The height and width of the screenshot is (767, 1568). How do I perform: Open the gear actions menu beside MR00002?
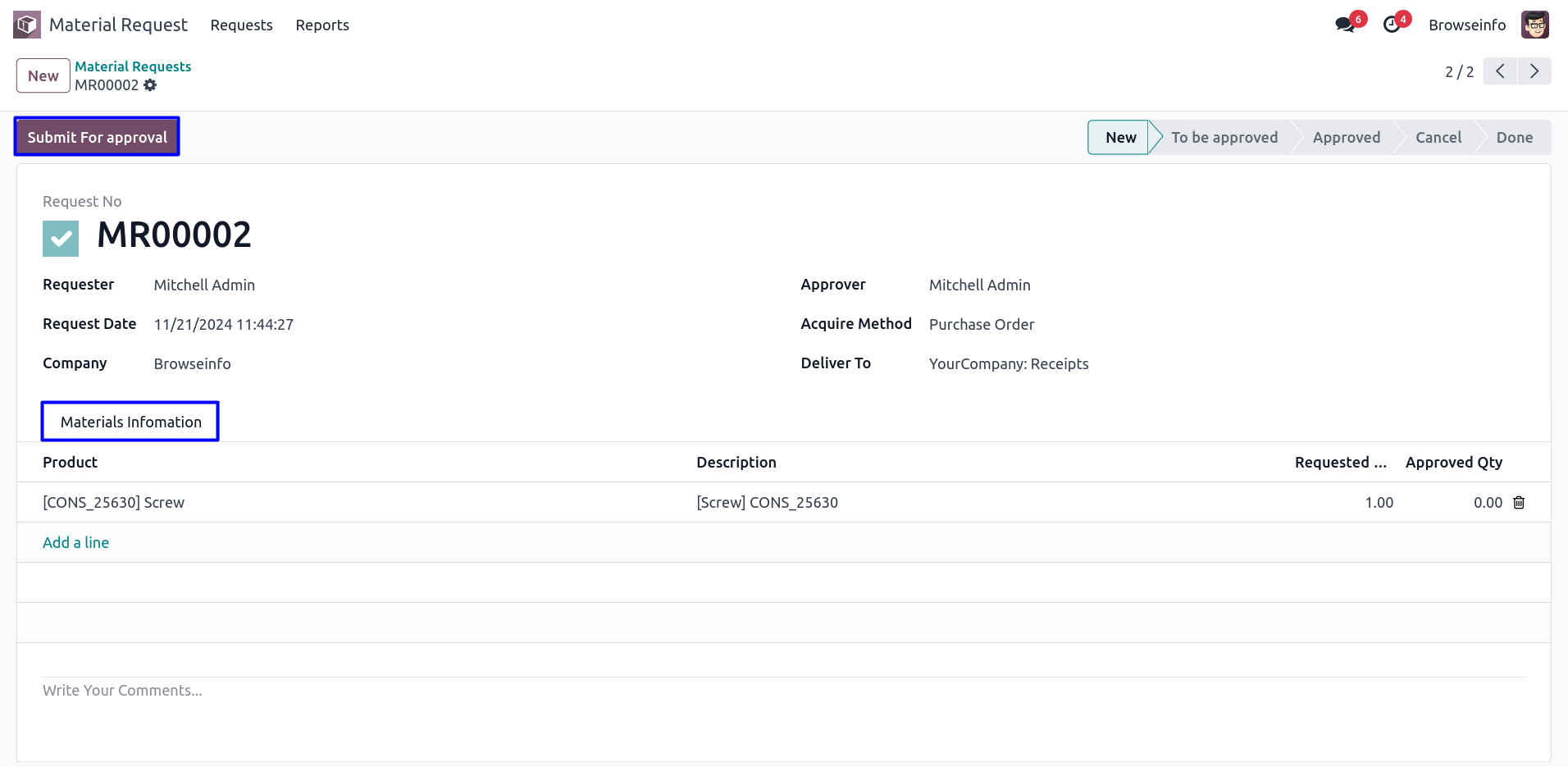click(x=150, y=85)
